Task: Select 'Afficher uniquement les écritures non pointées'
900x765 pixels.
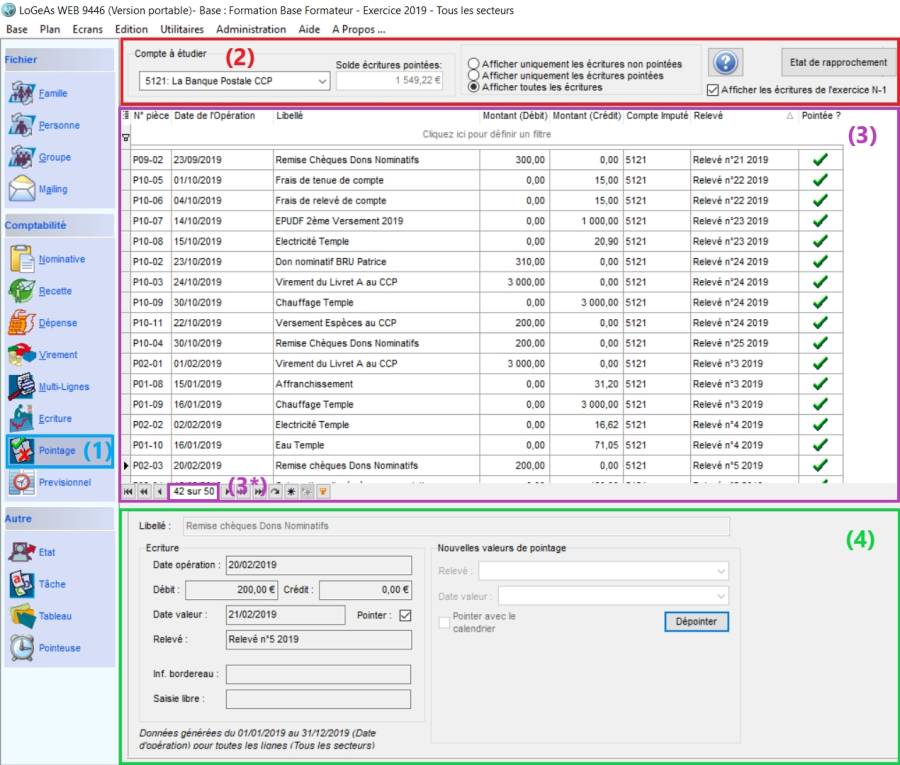Action: [x=474, y=64]
